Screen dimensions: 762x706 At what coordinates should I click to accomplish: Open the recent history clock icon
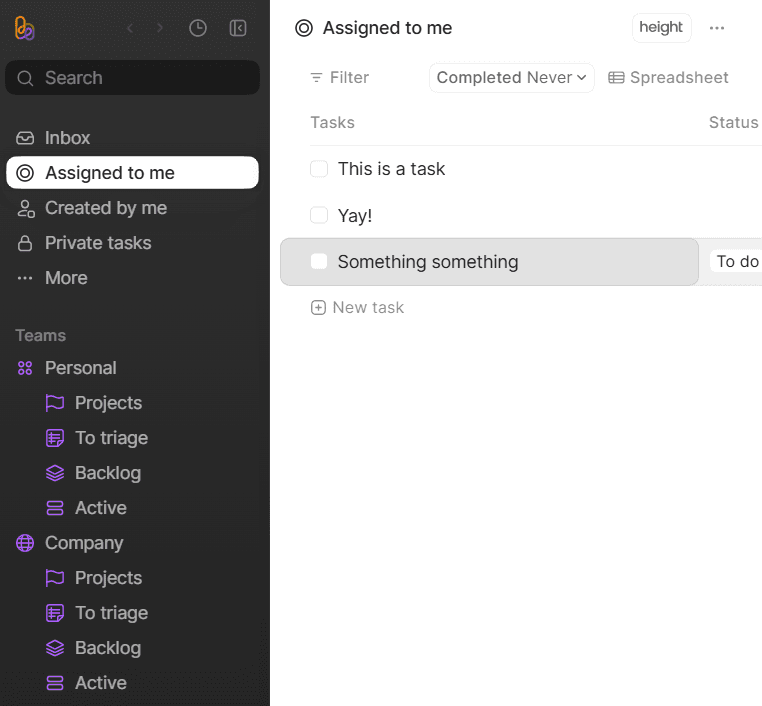(x=198, y=28)
